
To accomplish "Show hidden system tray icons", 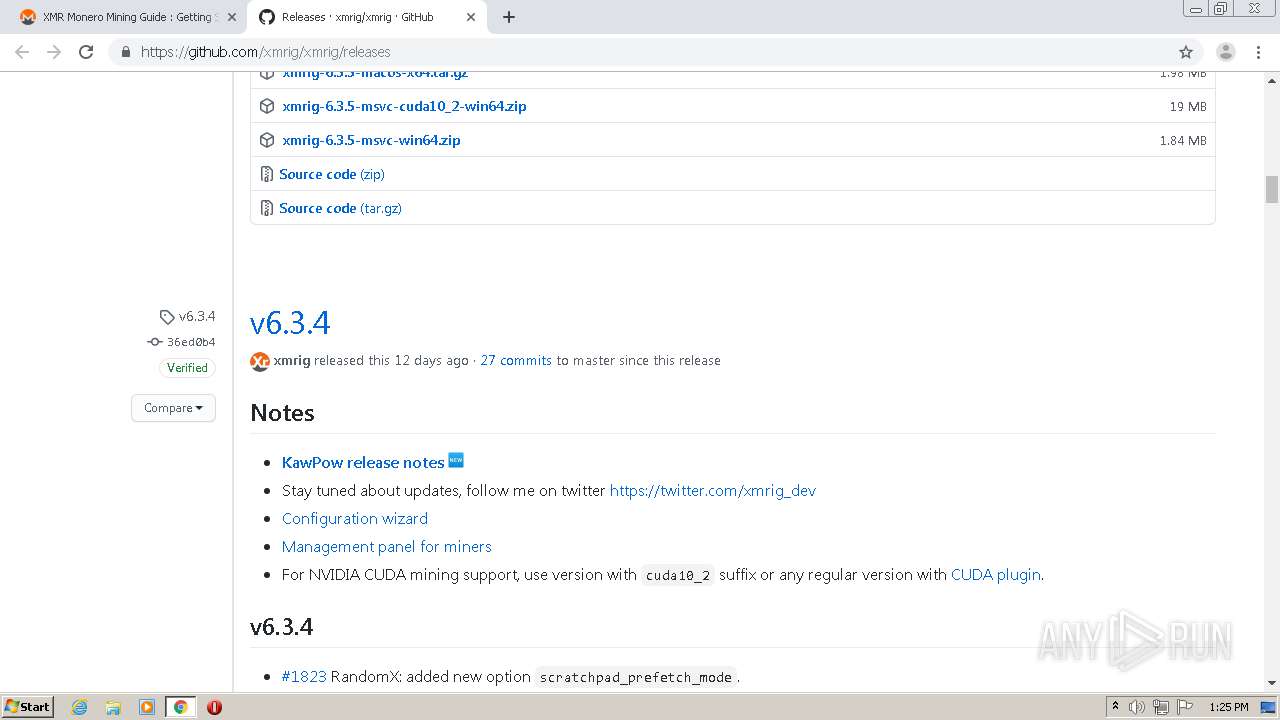I will pyautogui.click(x=1115, y=706).
